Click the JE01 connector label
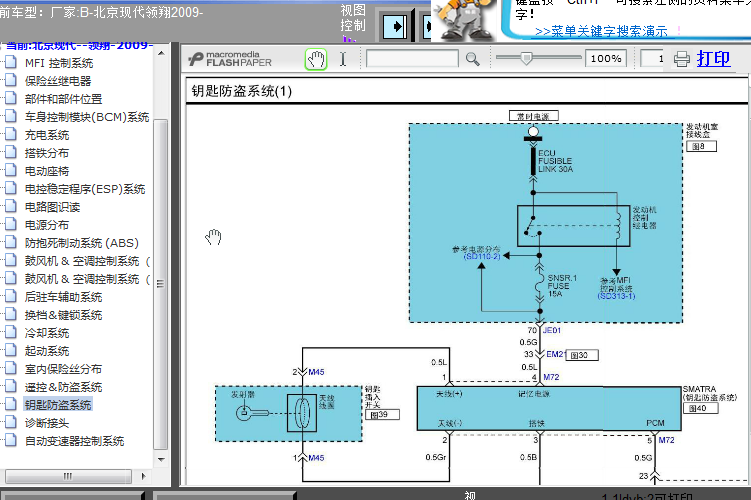Viewport: 751px width, 500px height. (551, 330)
